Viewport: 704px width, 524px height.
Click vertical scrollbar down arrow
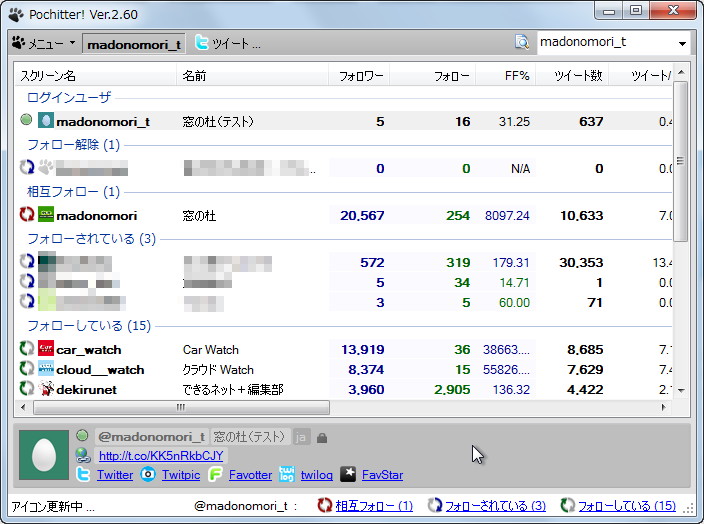[681, 391]
